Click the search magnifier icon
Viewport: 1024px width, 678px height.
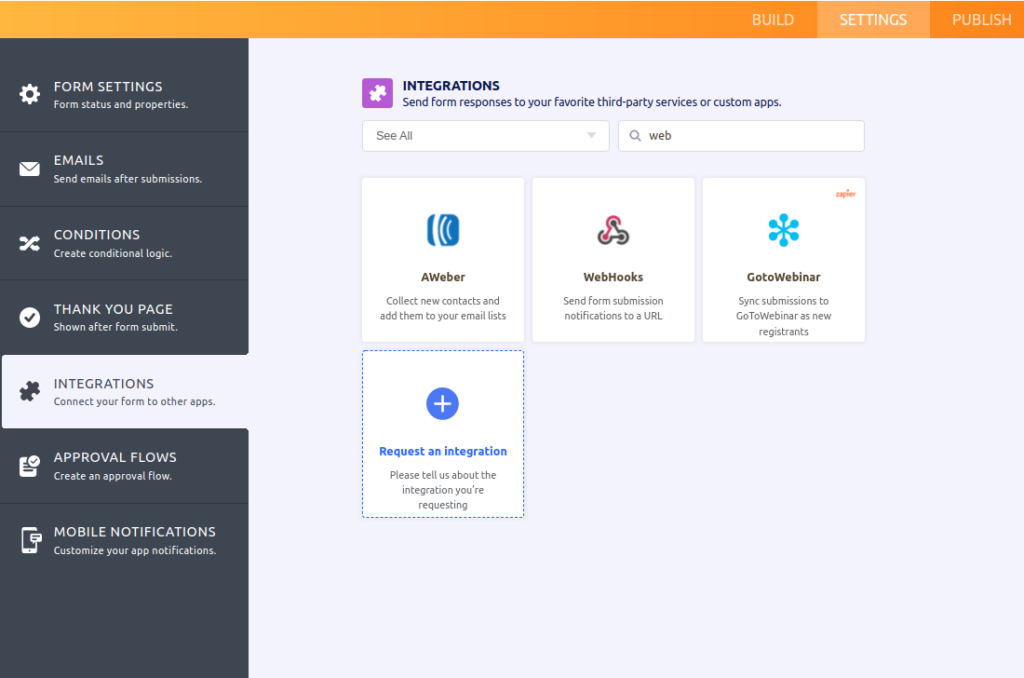click(635, 136)
